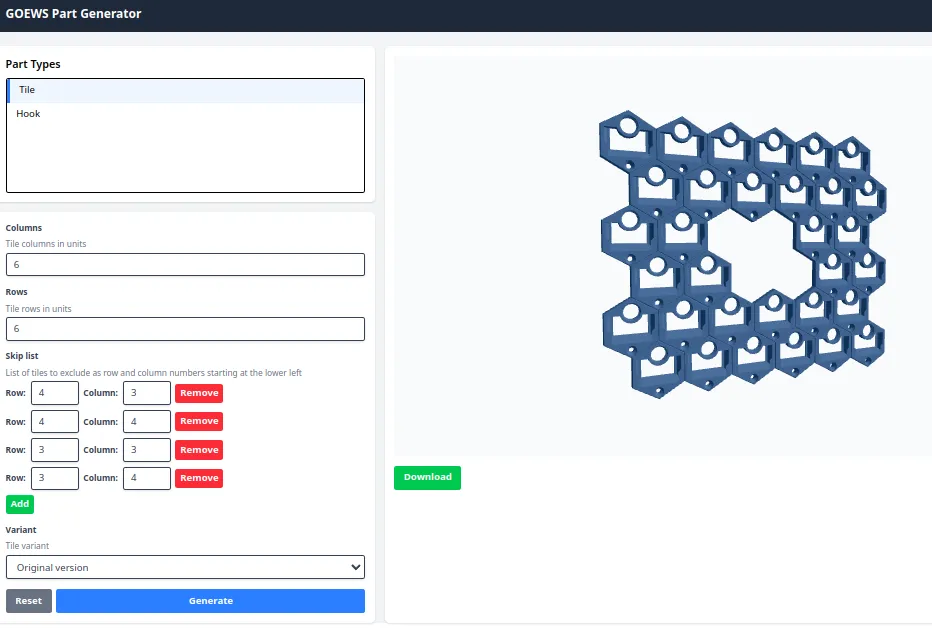Select the Tile part type
Viewport: 932px width, 641px height.
pos(185,90)
